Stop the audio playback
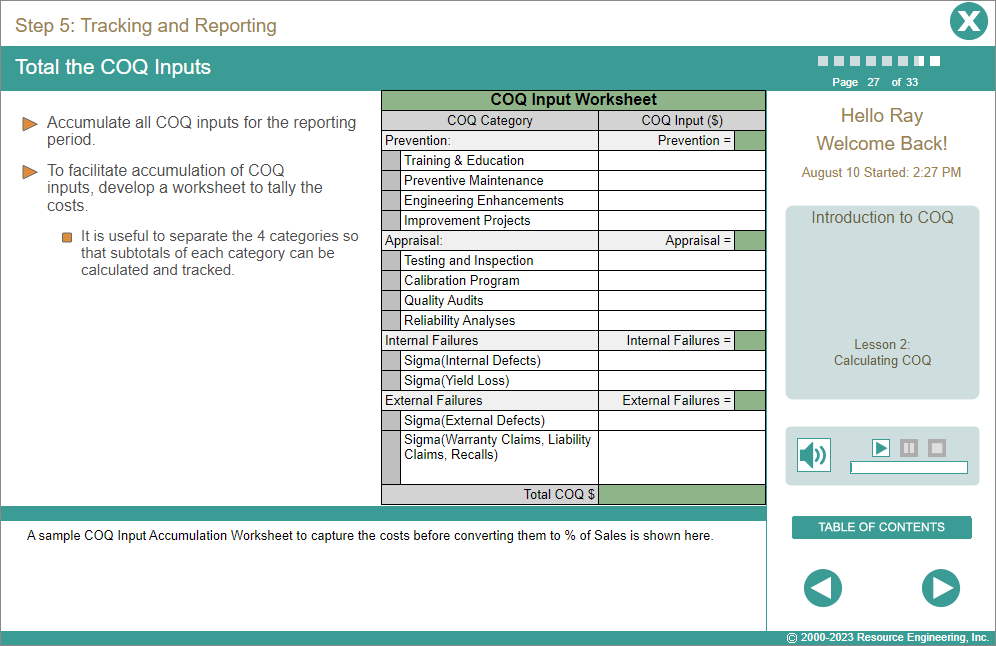996x646 pixels. (x=937, y=448)
